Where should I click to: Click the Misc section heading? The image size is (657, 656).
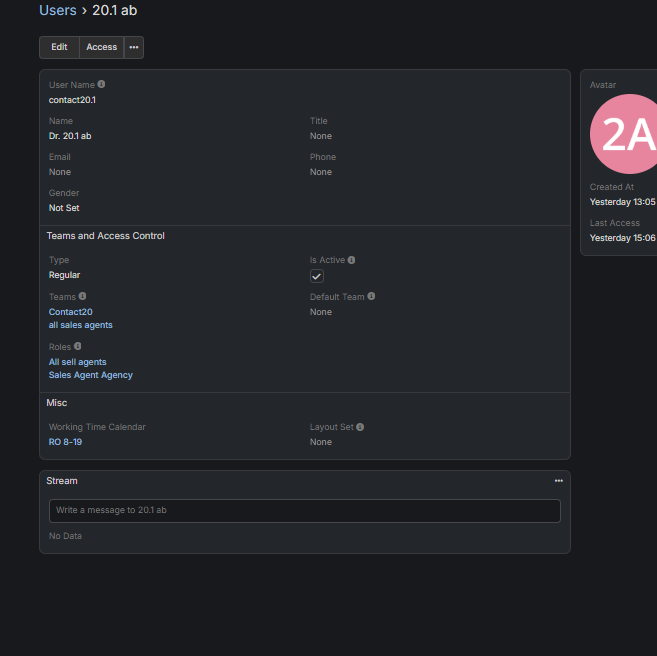point(57,403)
